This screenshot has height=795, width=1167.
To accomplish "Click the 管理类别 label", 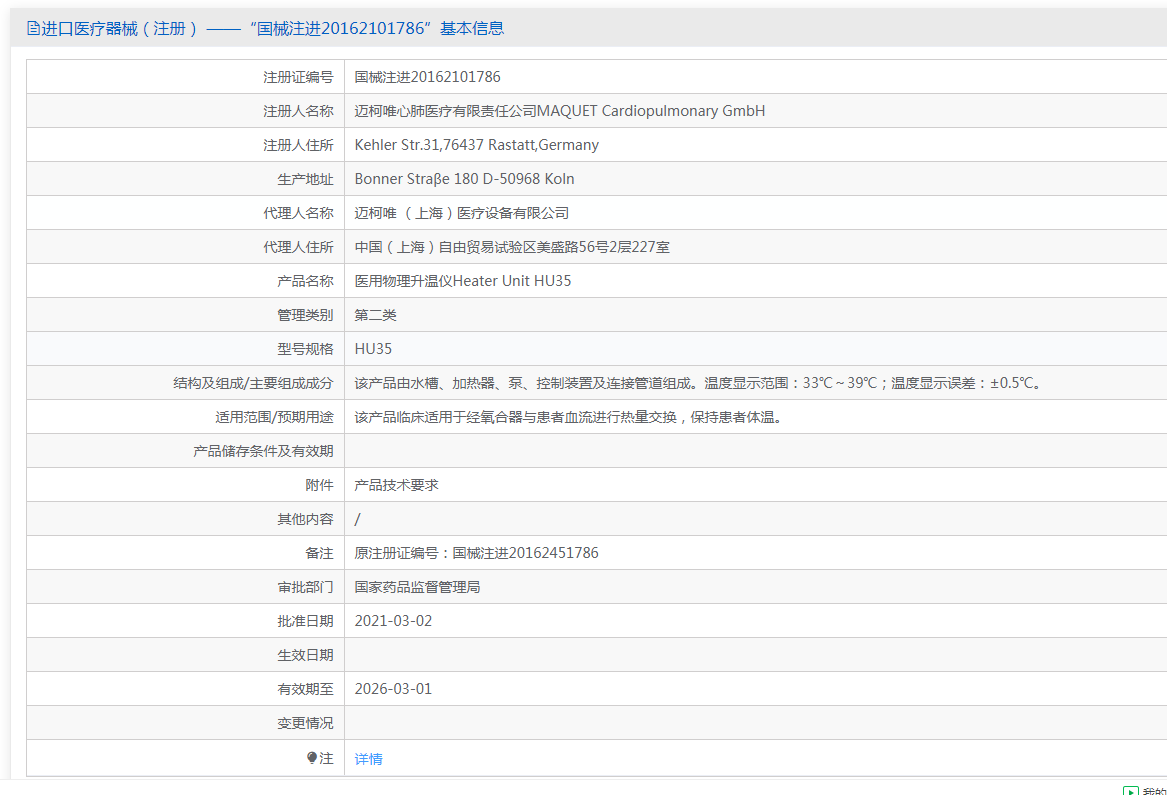I will (x=305, y=316).
